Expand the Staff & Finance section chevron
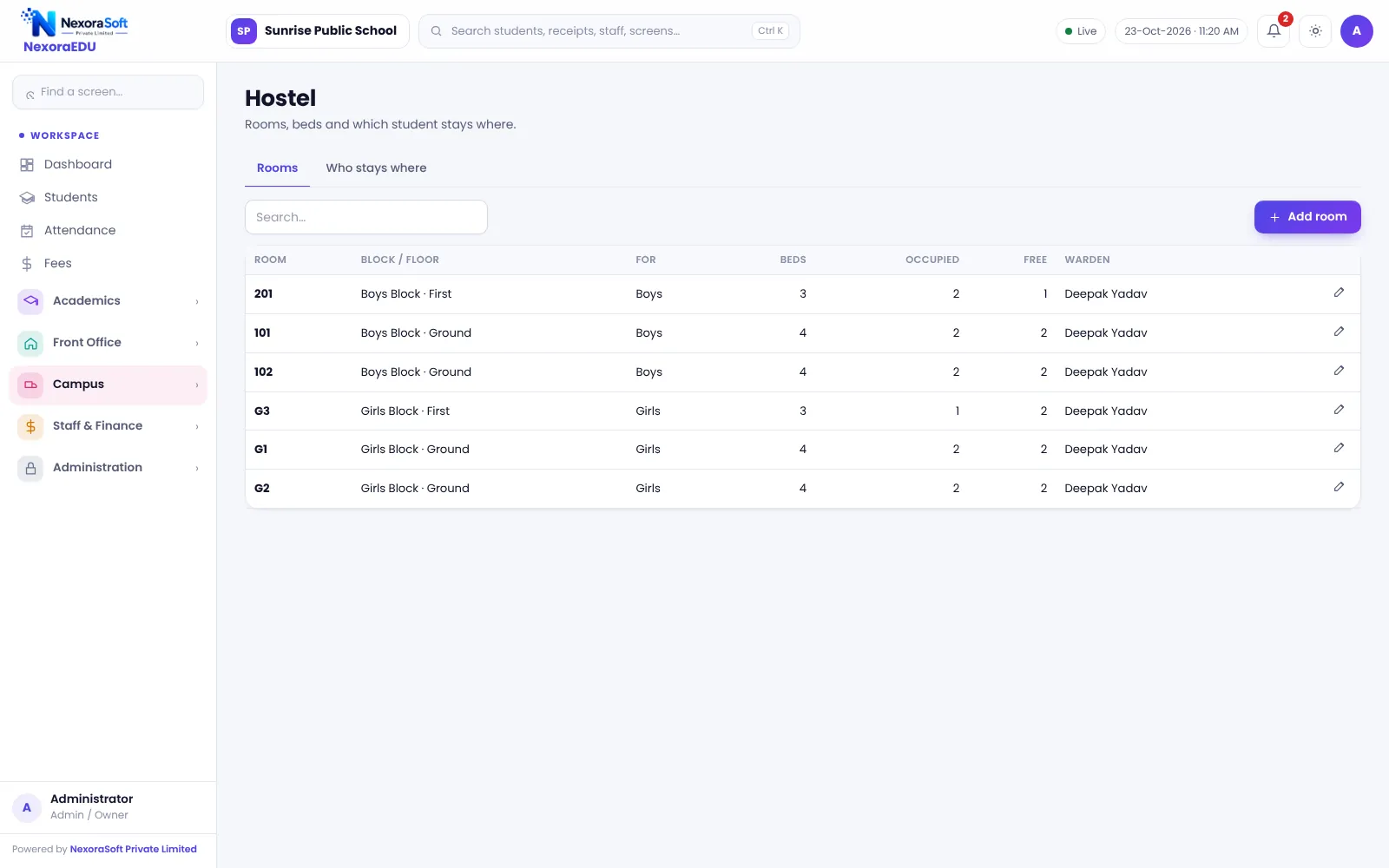Screen dimensions: 1389x868 click(197, 427)
